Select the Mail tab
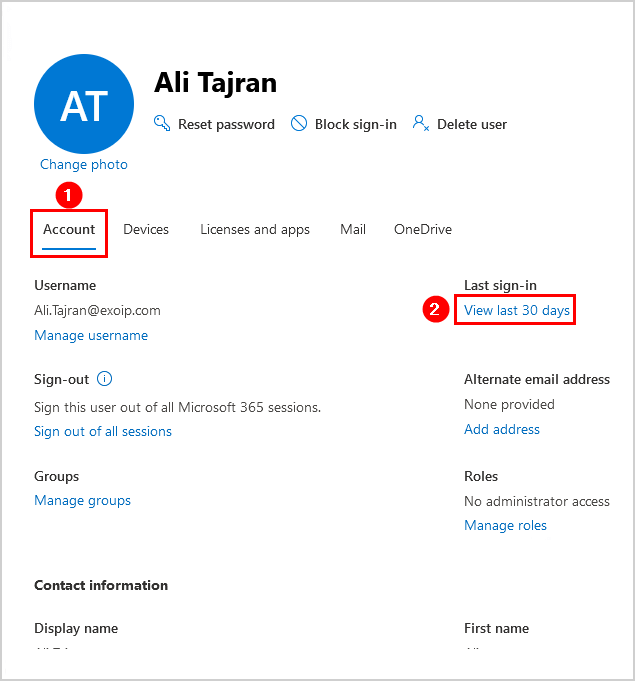Viewport: 635px width, 681px height. click(x=353, y=229)
